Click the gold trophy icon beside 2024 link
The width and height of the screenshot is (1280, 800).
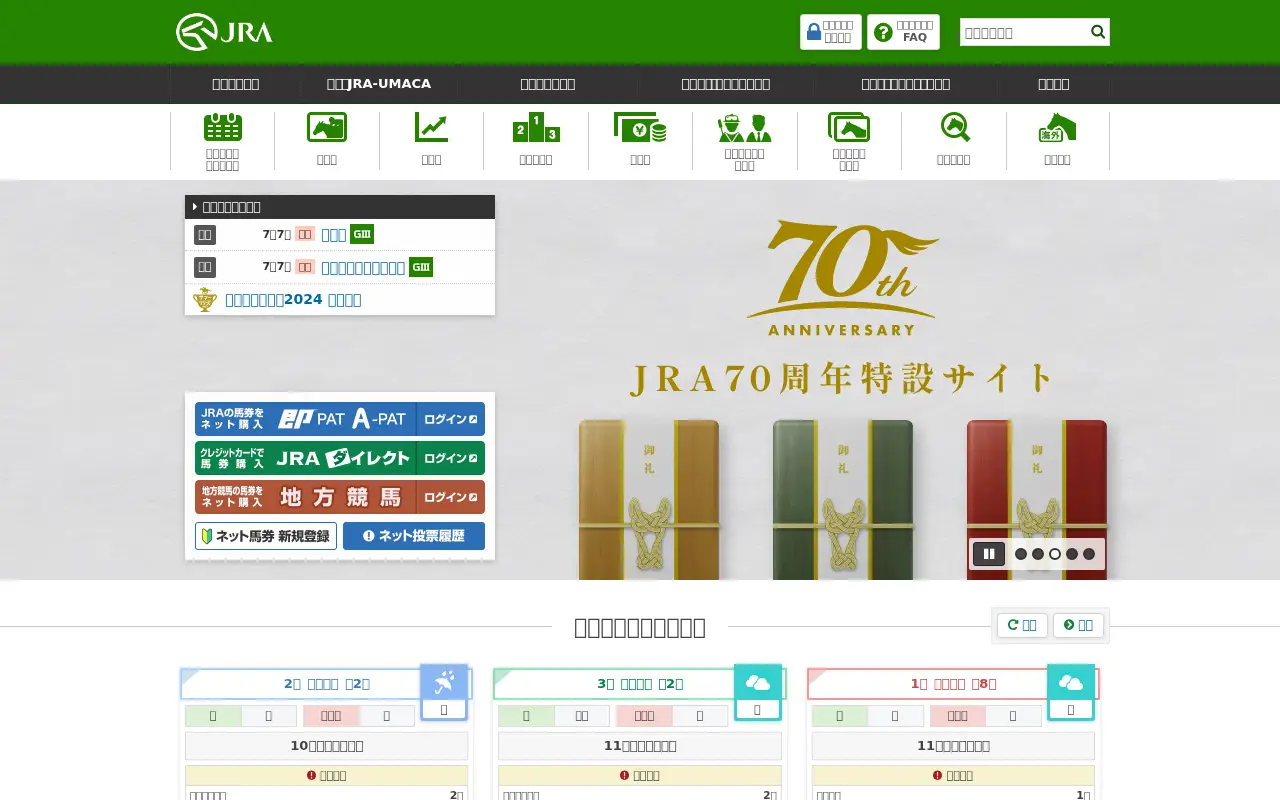click(x=205, y=299)
